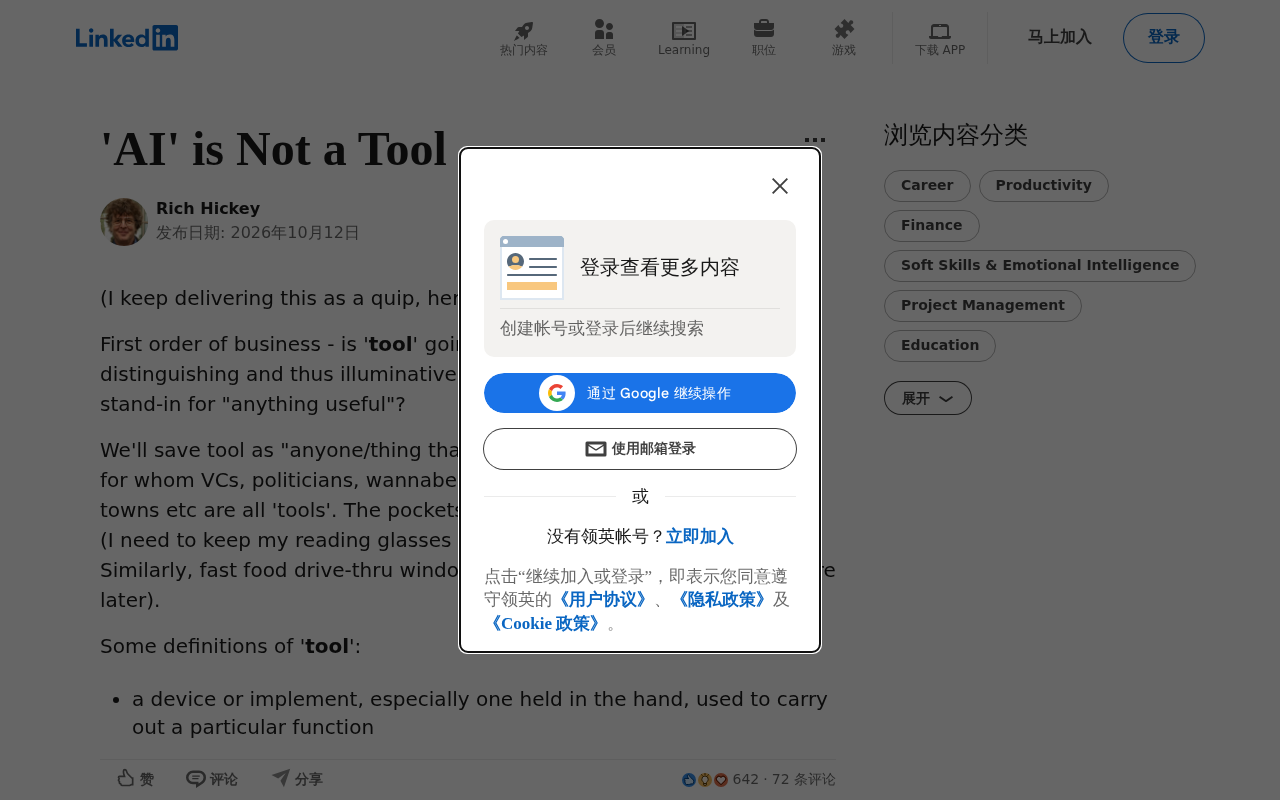
Task: Choose 使用邮箱登录 email sign-in
Action: [640, 449]
